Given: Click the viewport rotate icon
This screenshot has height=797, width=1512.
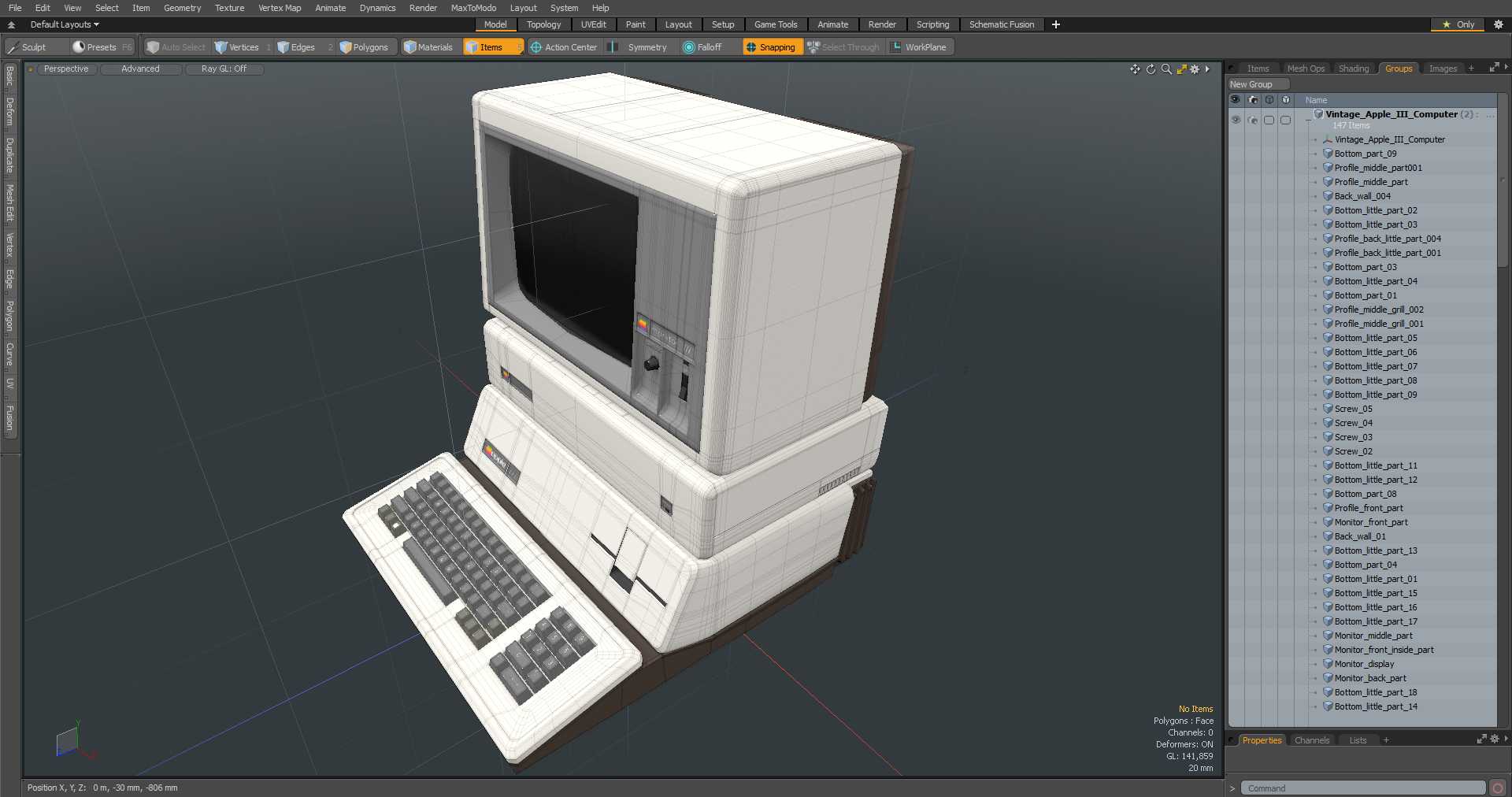Looking at the screenshot, I should click(1151, 69).
